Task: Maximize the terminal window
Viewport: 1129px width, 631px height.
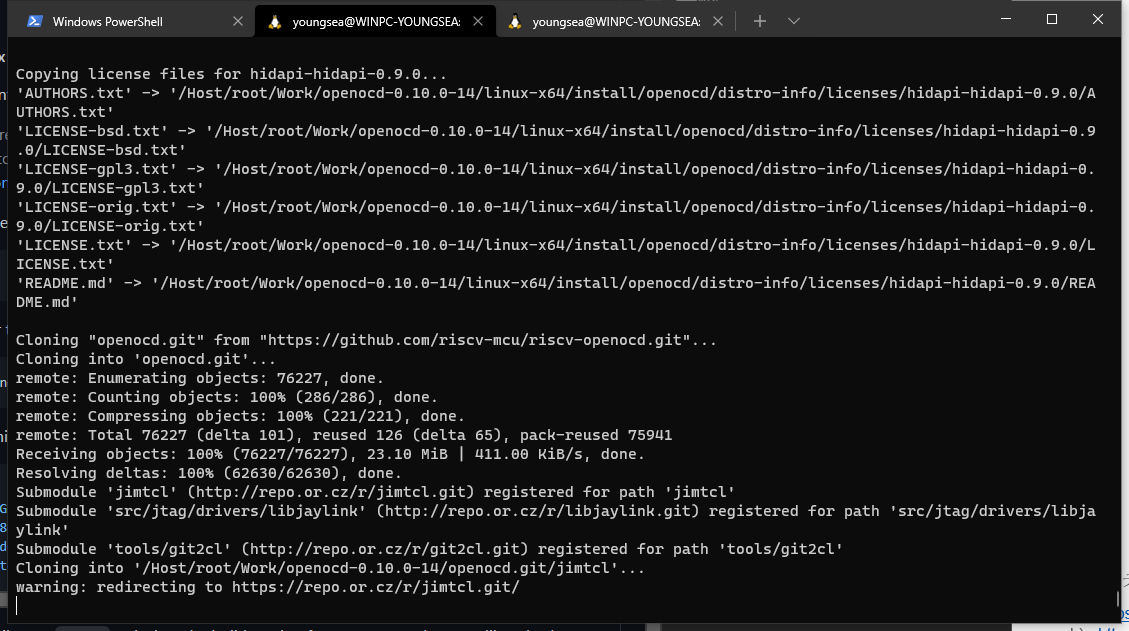Action: (x=1052, y=19)
